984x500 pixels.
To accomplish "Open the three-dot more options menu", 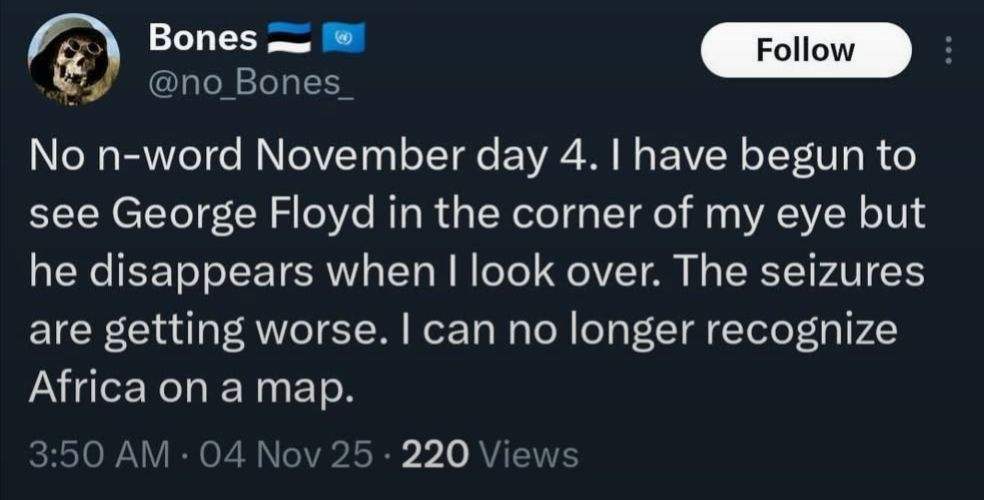I will point(949,50).
